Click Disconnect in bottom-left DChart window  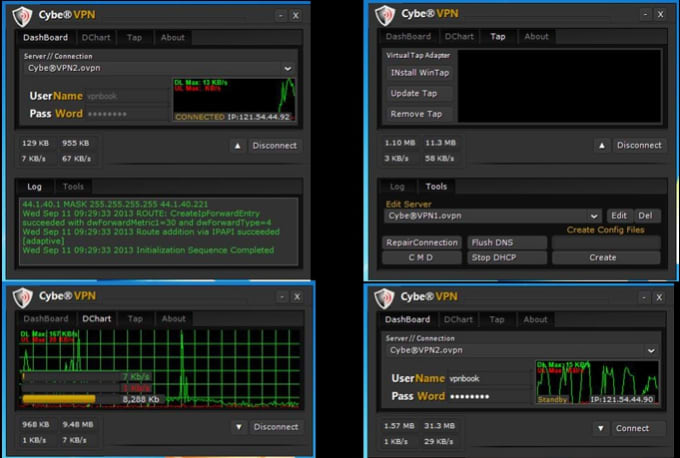coord(276,427)
